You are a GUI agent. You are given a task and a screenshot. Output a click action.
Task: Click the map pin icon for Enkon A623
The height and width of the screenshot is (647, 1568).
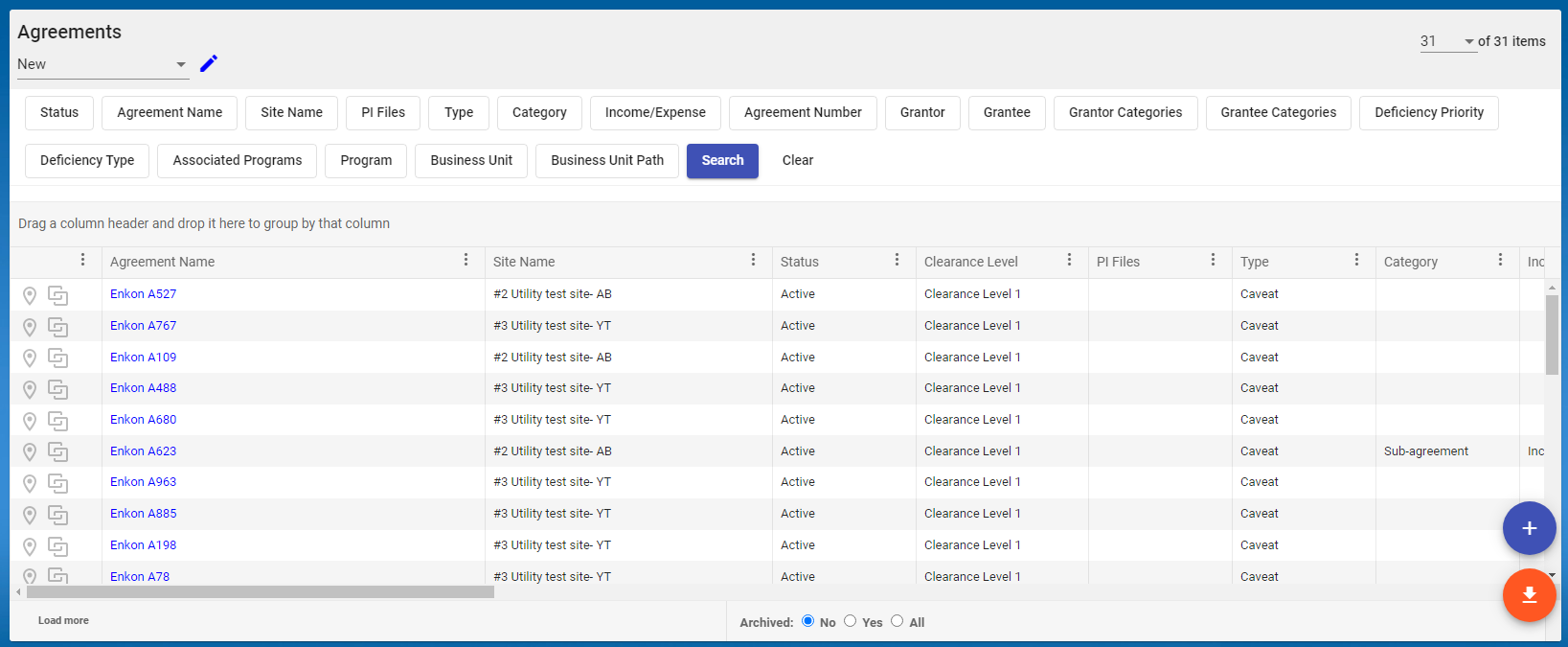30,451
